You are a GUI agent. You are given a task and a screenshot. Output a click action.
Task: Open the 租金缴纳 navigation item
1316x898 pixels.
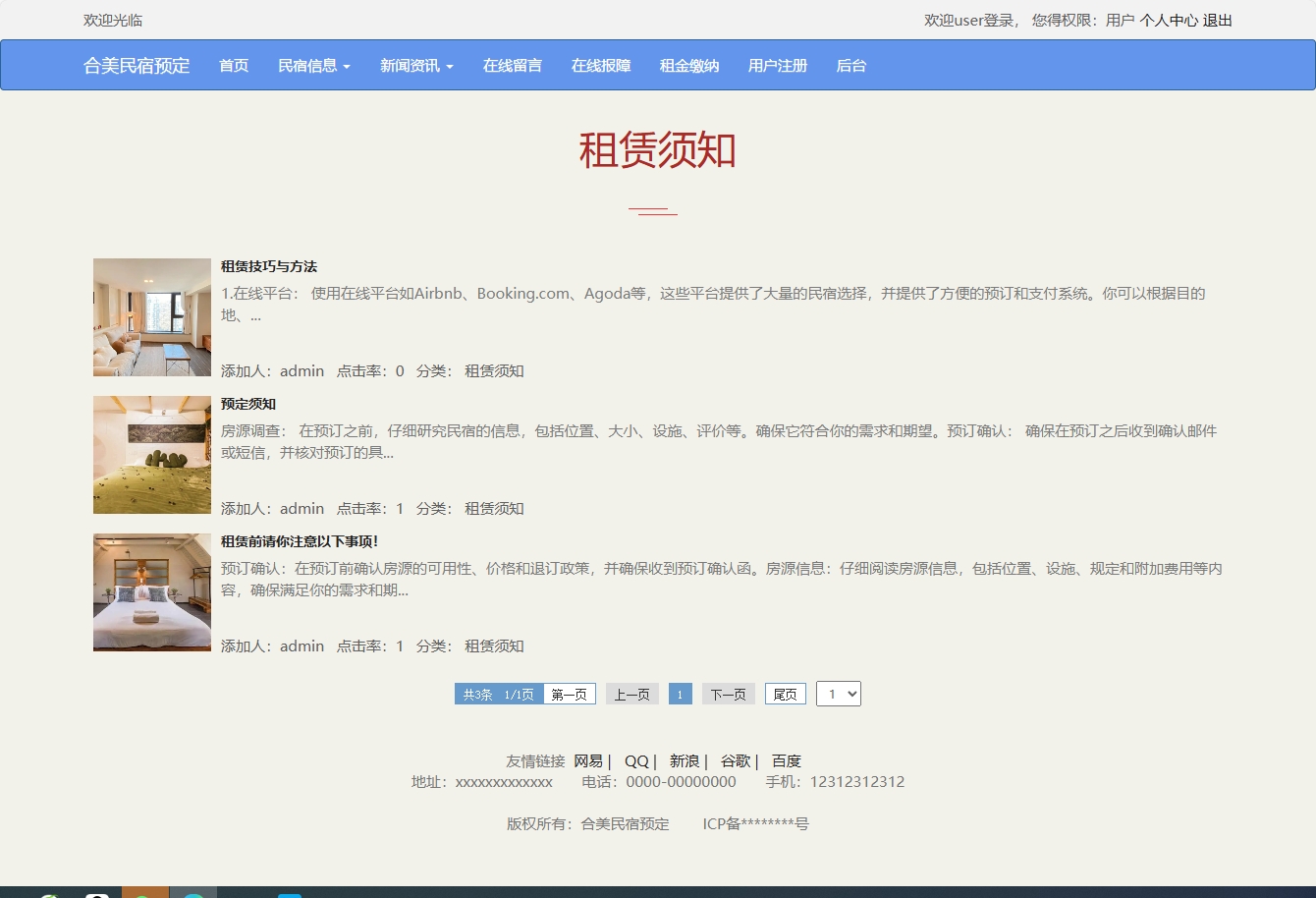tap(688, 65)
